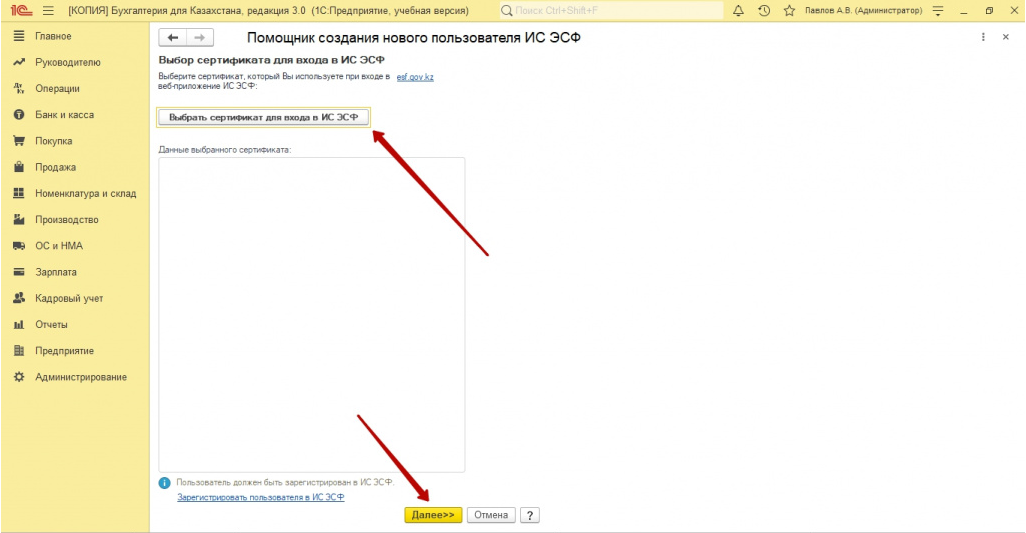
Task: Click the Главное list icon
Action: point(19,36)
